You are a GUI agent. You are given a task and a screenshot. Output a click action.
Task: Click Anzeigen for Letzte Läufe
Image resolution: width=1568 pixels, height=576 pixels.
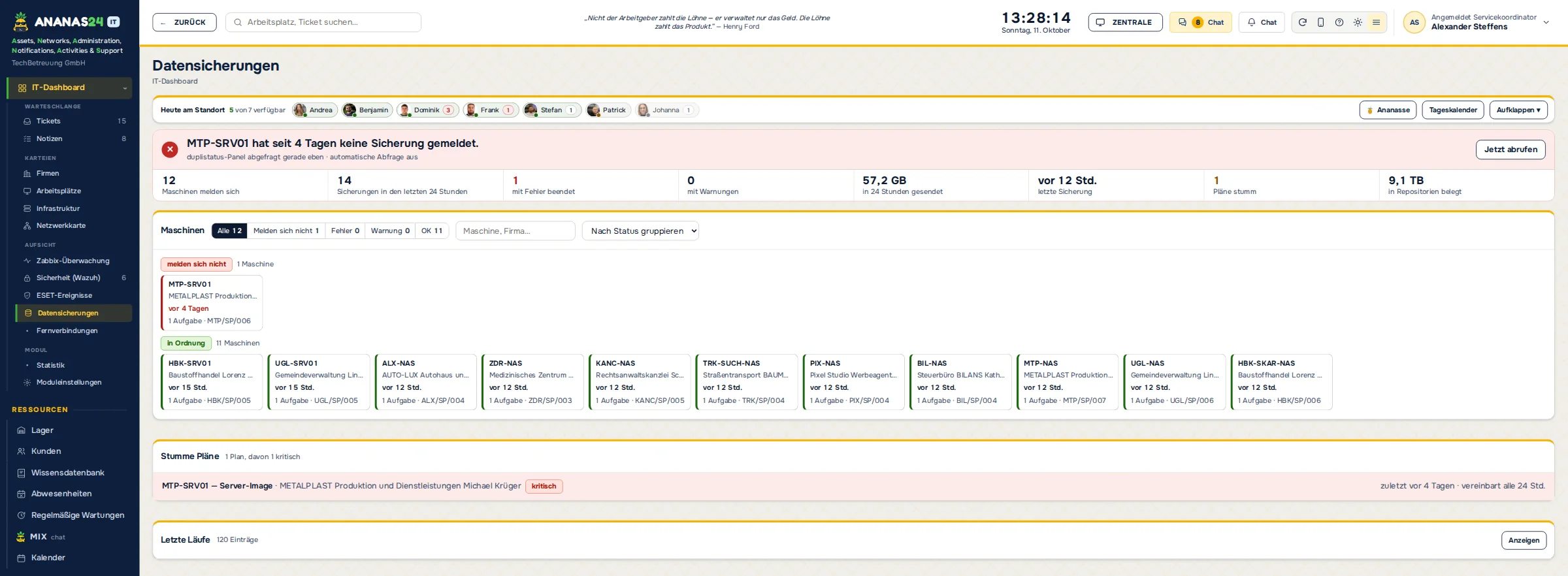click(x=1524, y=541)
